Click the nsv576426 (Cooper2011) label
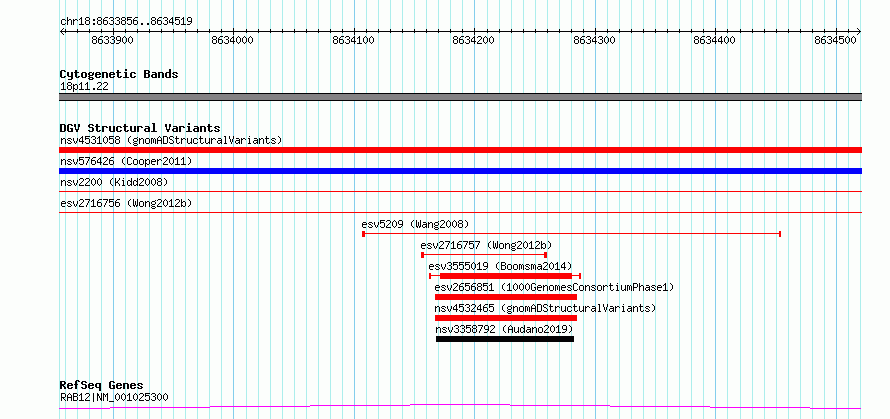The image size is (890, 419). (x=126, y=161)
